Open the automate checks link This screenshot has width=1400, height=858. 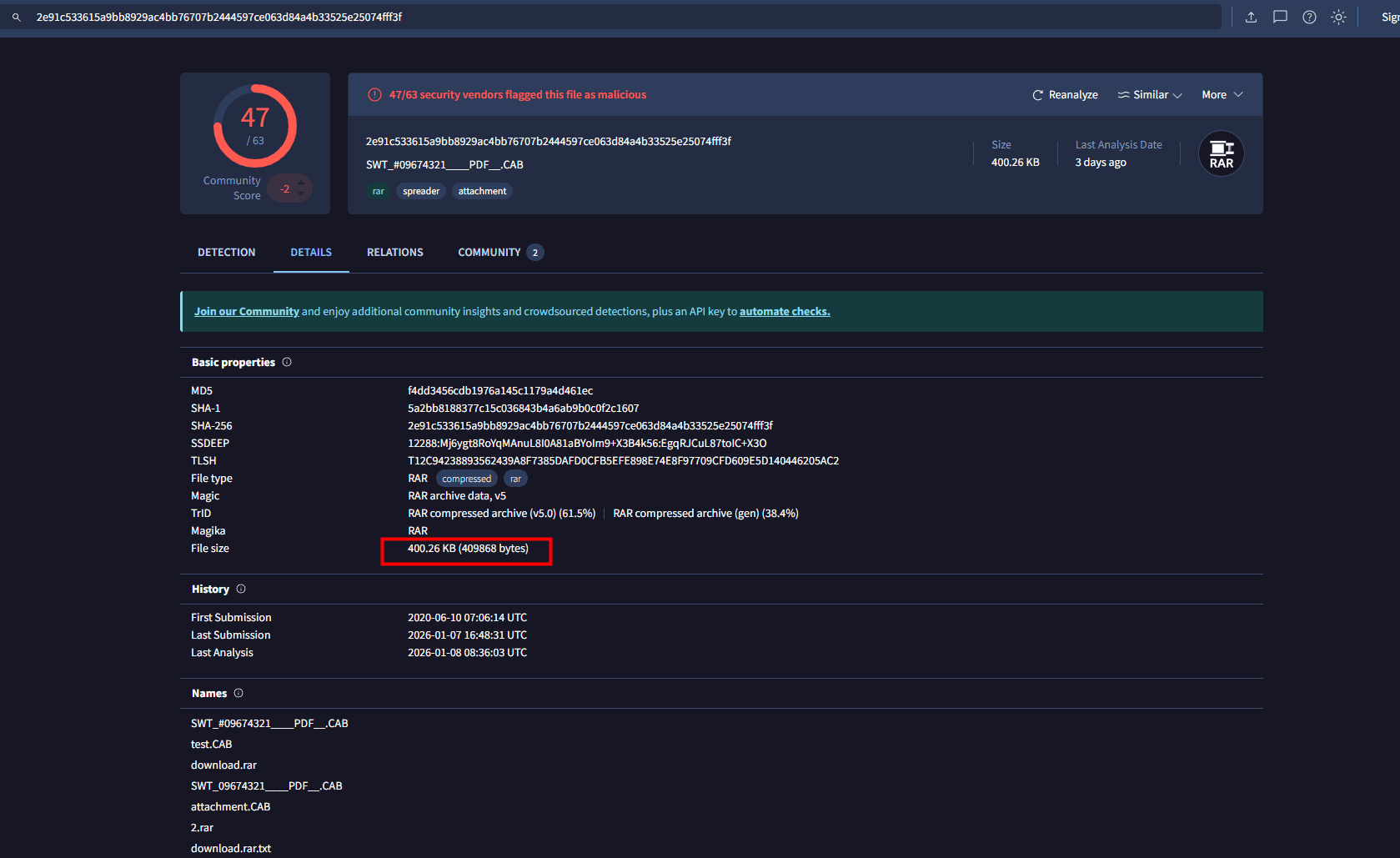point(784,312)
